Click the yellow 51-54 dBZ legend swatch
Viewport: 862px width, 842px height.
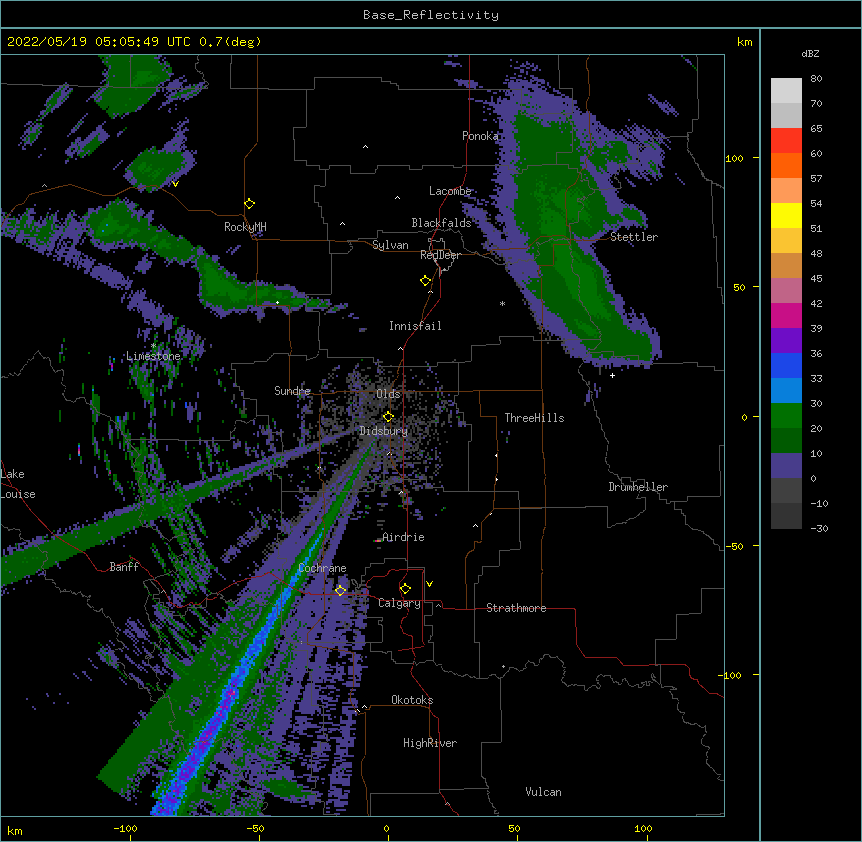point(786,215)
